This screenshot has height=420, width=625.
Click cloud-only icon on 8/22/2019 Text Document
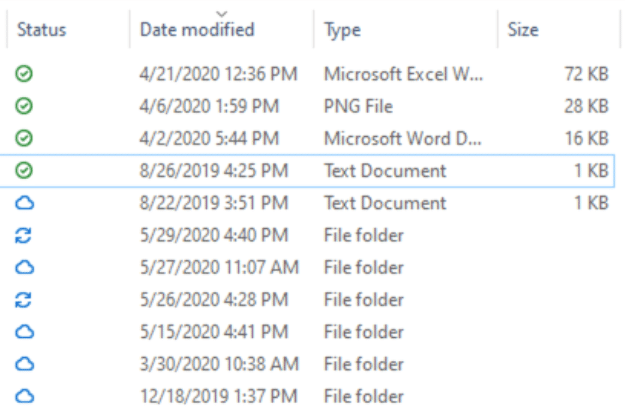coord(25,203)
